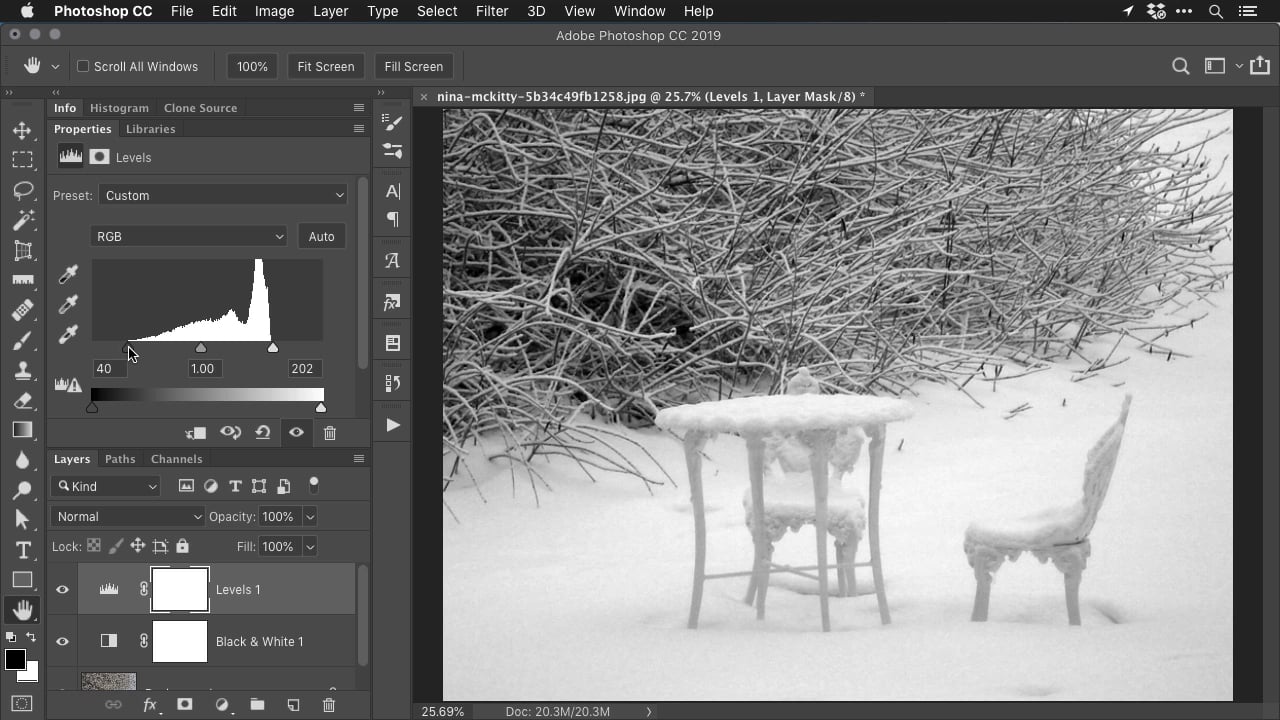Expand the Fill slider arrow
The width and height of the screenshot is (1280, 720).
click(x=310, y=546)
